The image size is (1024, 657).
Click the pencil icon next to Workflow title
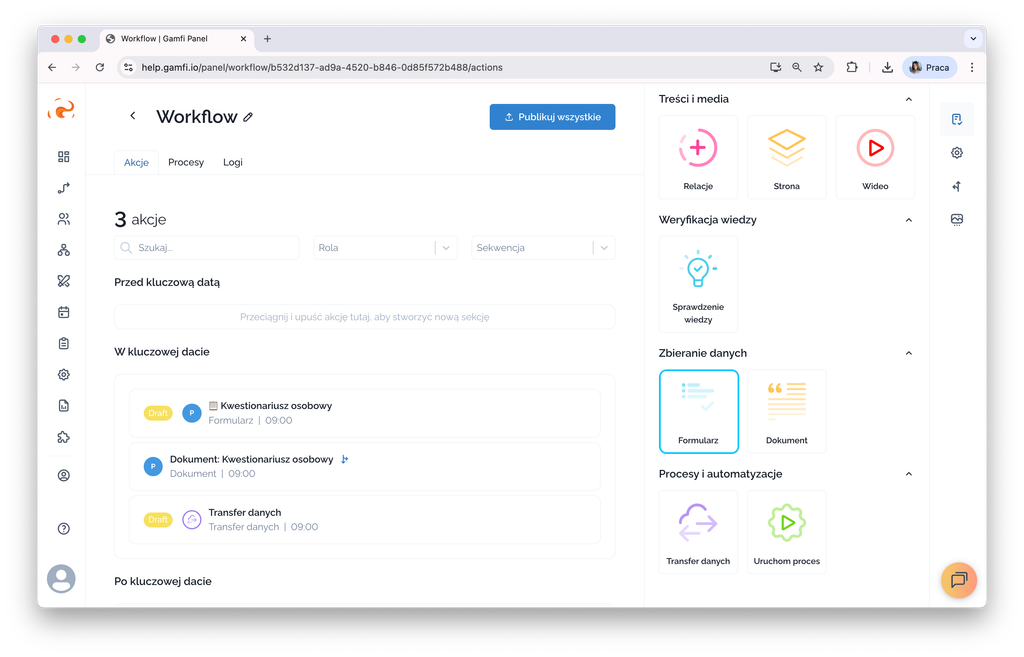tap(248, 117)
